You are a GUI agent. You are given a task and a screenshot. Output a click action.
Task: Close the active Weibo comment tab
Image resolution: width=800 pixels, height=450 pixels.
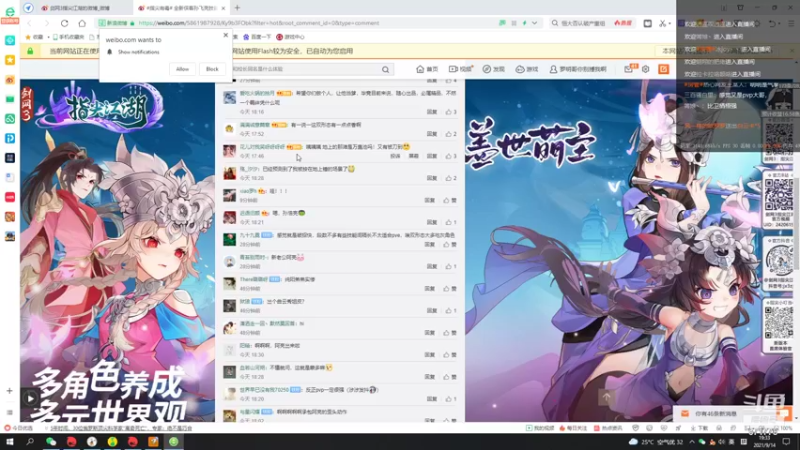coord(223,8)
